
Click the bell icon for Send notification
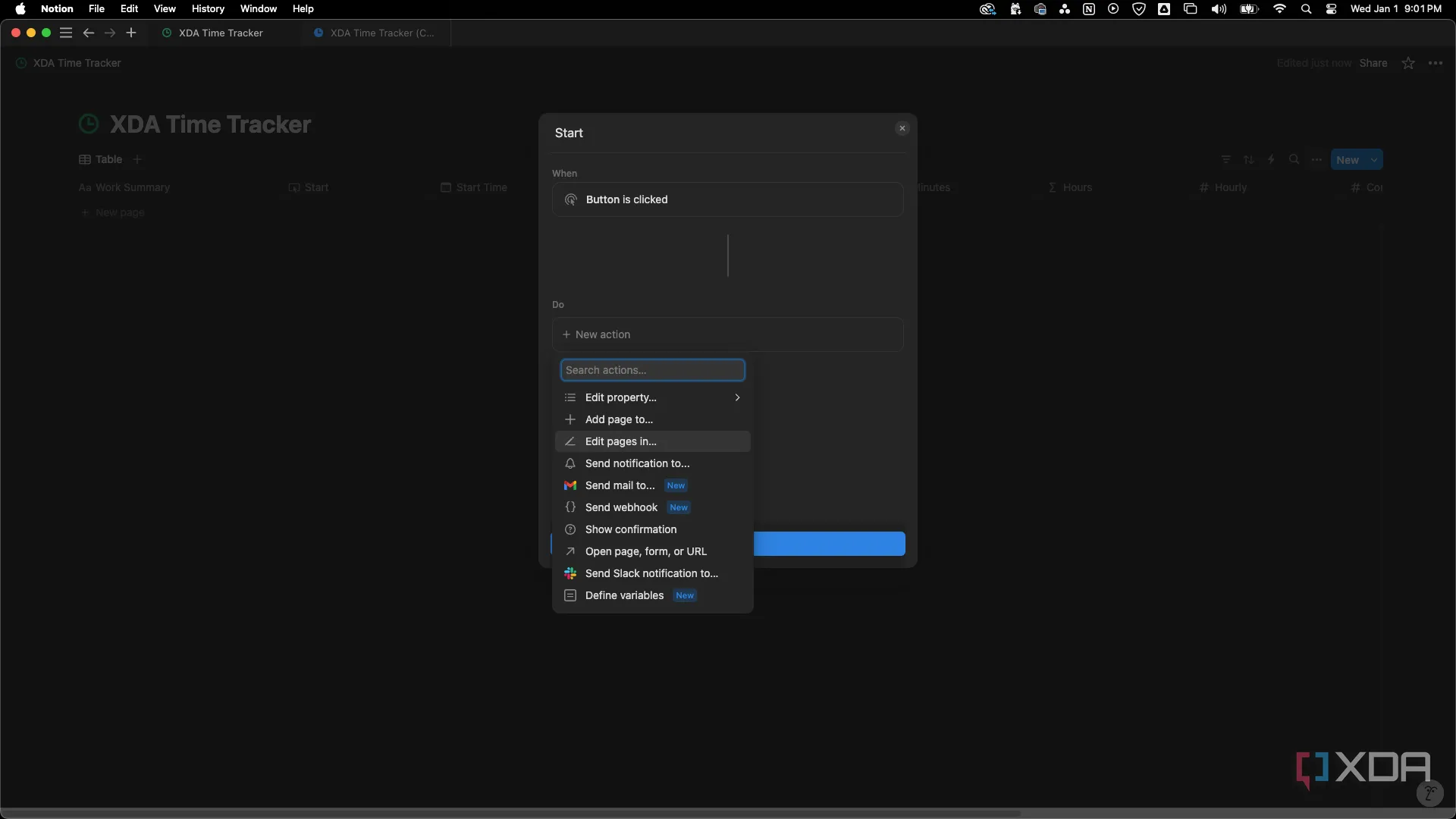pyautogui.click(x=570, y=463)
